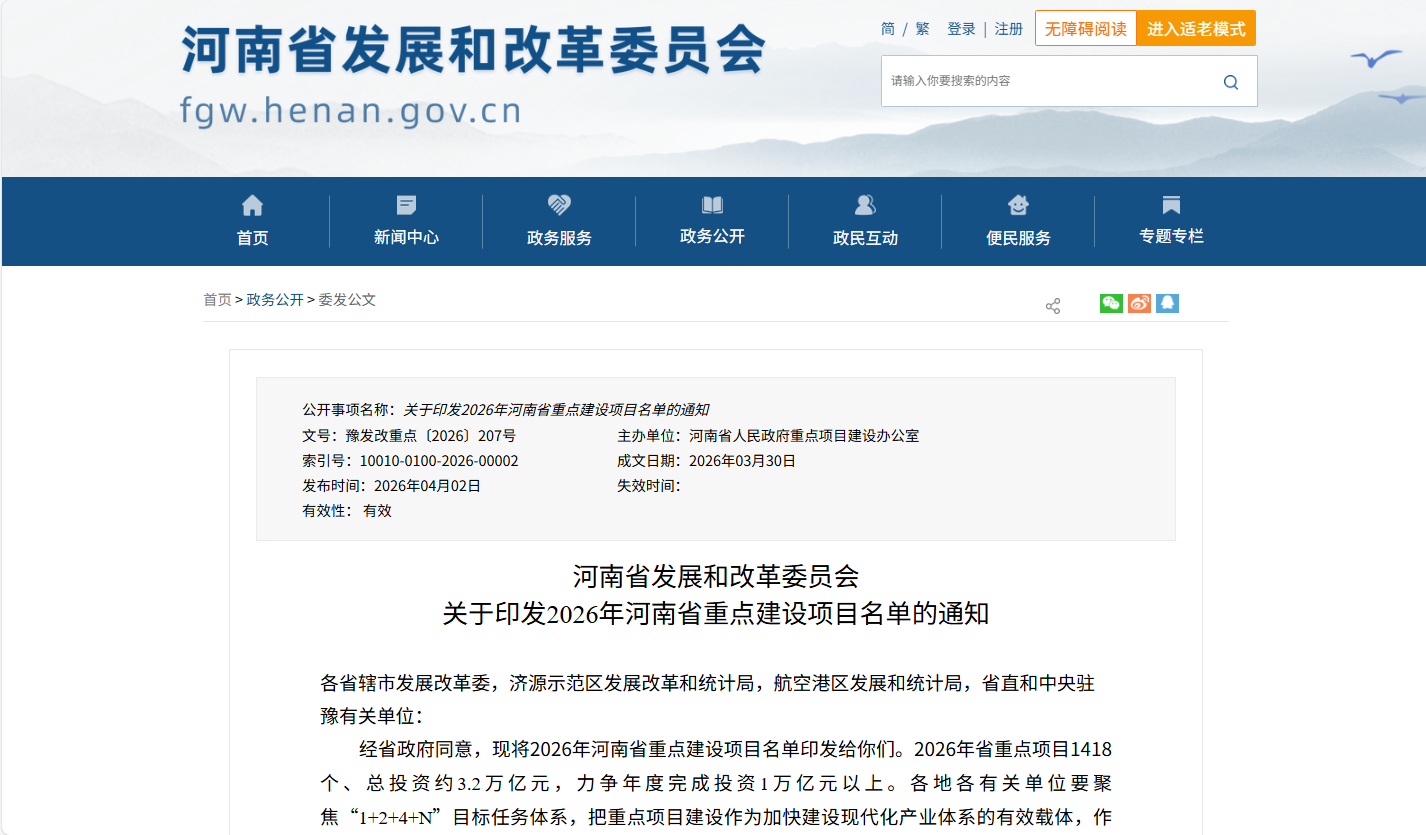
Task: Click the 政务服务 handshake heart icon
Action: 559,206
